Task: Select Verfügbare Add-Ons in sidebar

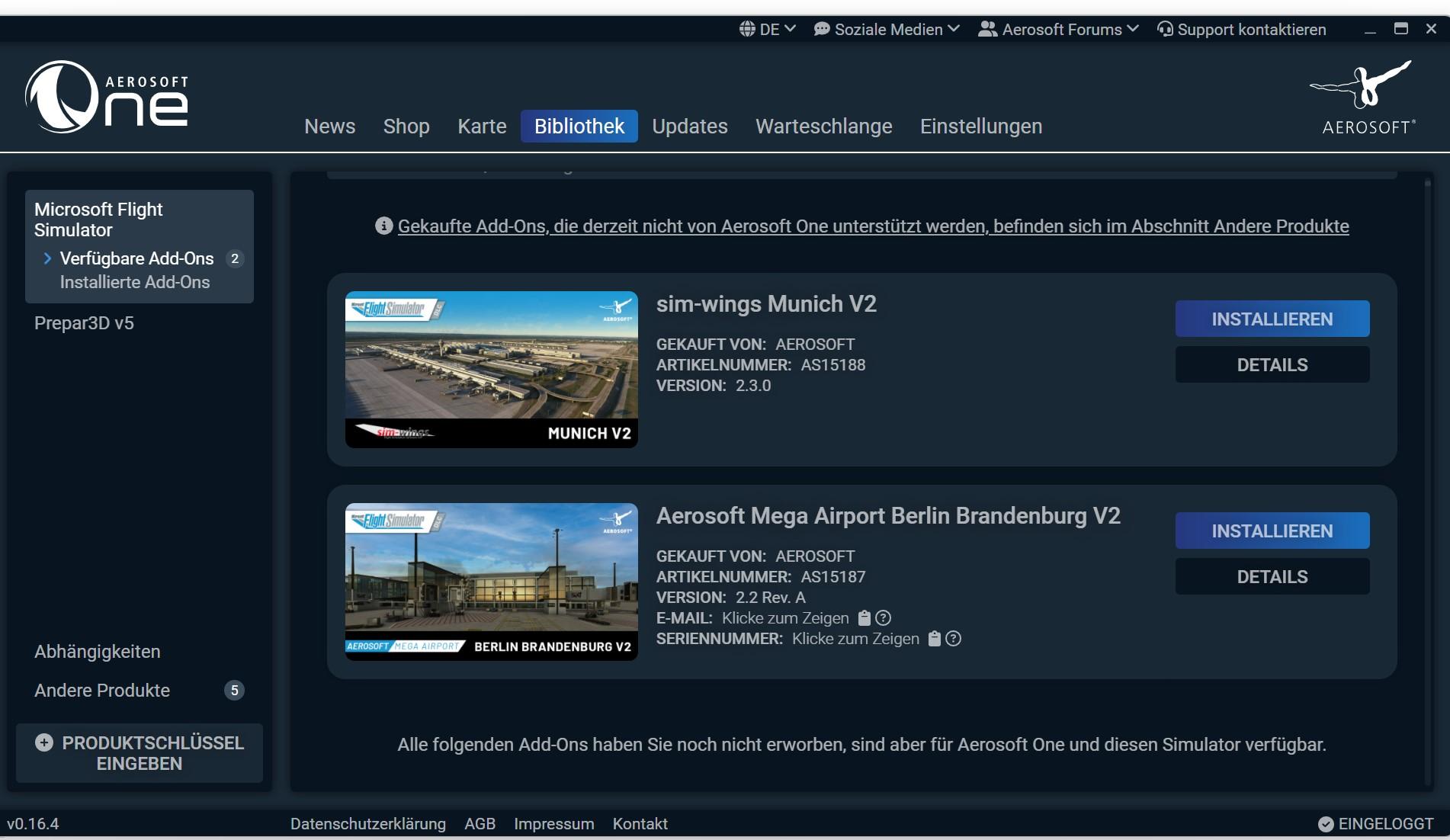Action: [x=136, y=258]
